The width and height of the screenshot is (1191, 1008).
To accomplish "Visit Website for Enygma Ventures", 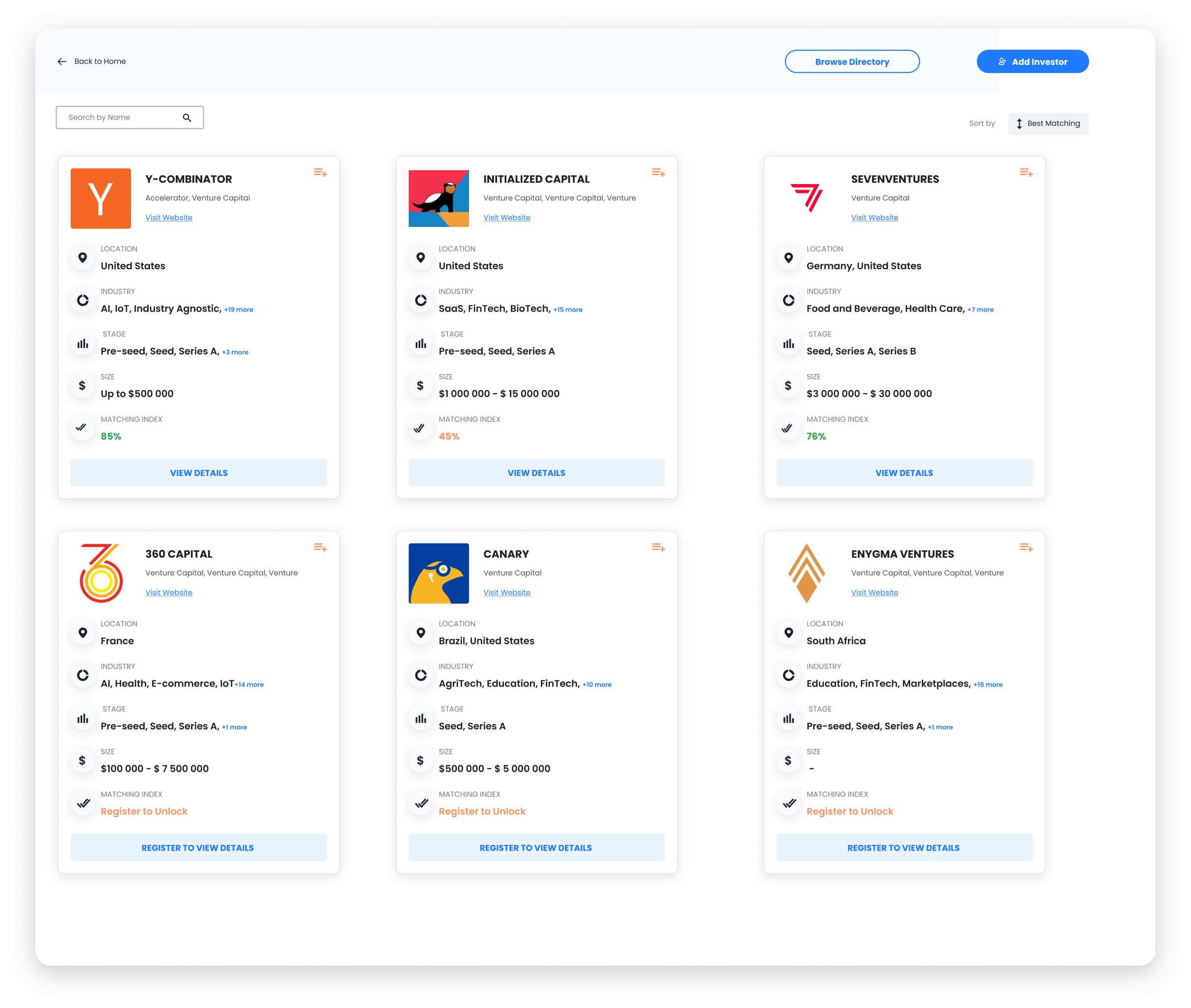I will click(875, 593).
